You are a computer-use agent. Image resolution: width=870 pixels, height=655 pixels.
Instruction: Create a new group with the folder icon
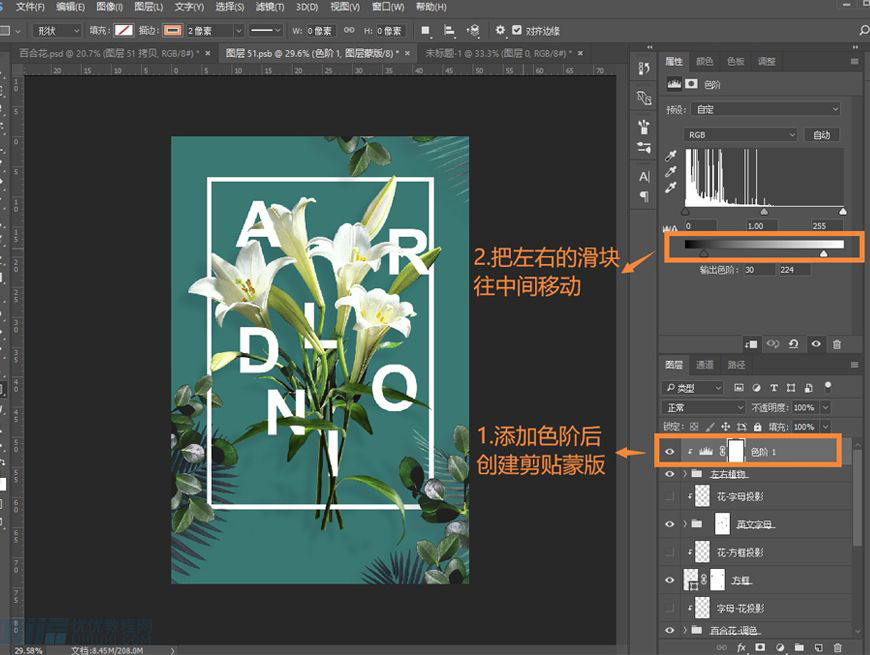click(x=799, y=647)
